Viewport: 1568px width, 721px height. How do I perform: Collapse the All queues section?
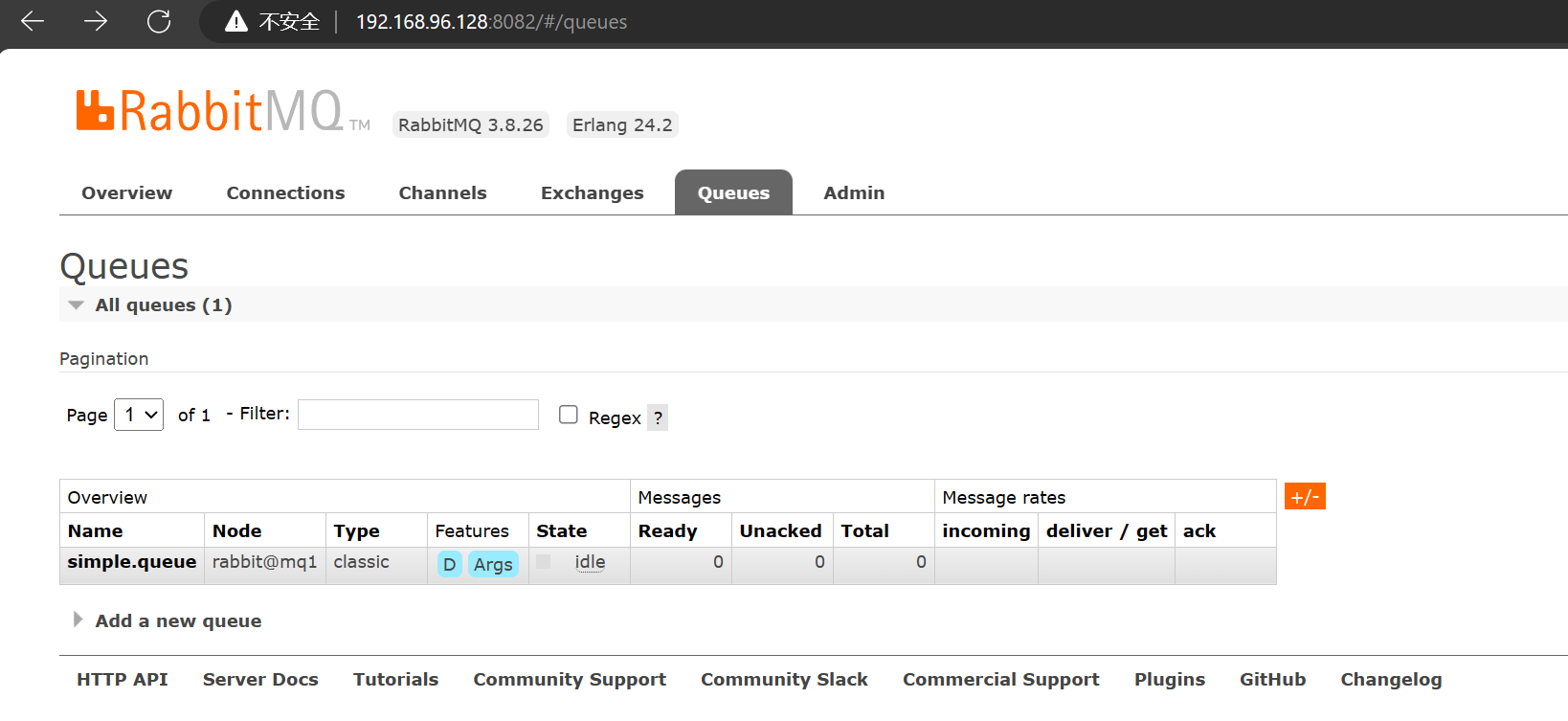[x=164, y=304]
